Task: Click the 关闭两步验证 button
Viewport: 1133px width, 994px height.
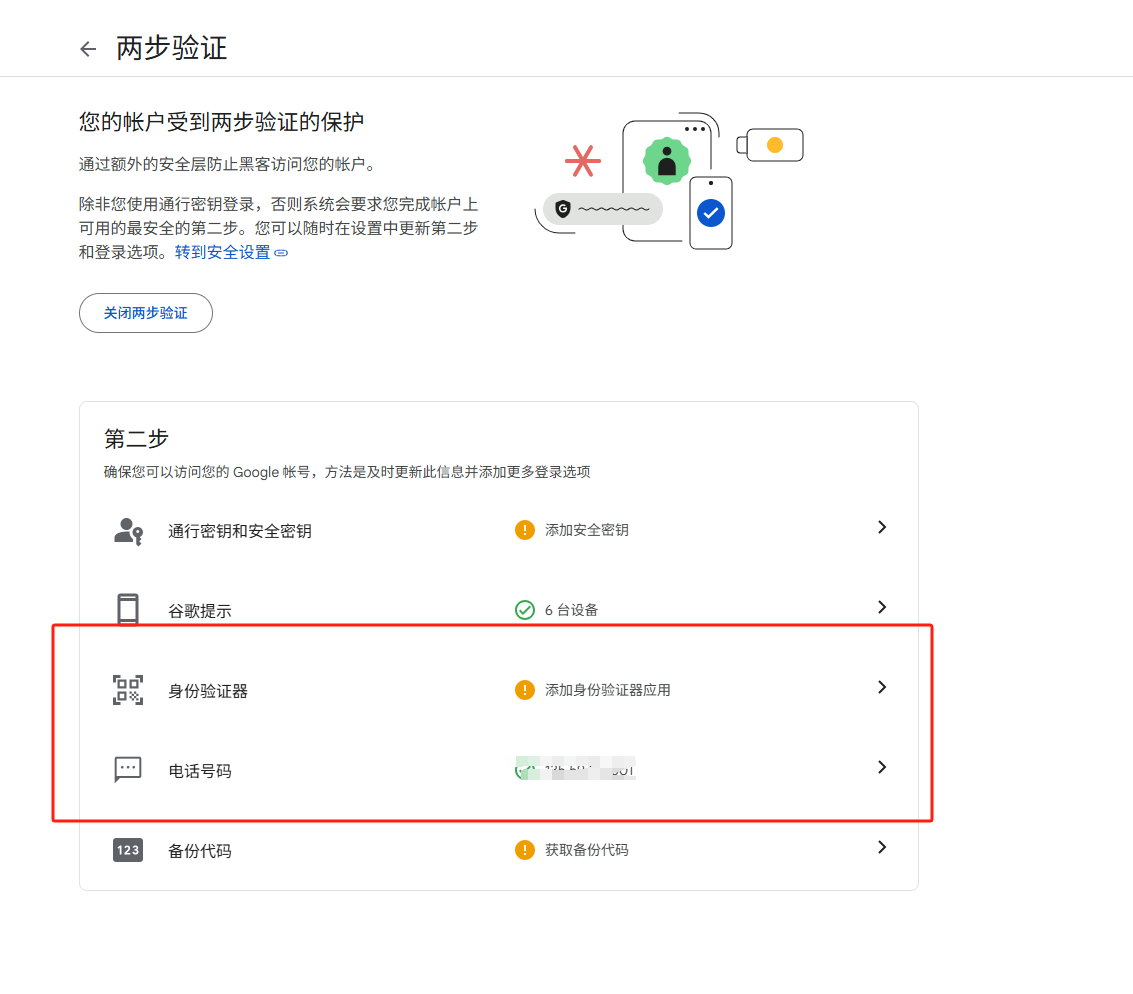Action: 146,313
